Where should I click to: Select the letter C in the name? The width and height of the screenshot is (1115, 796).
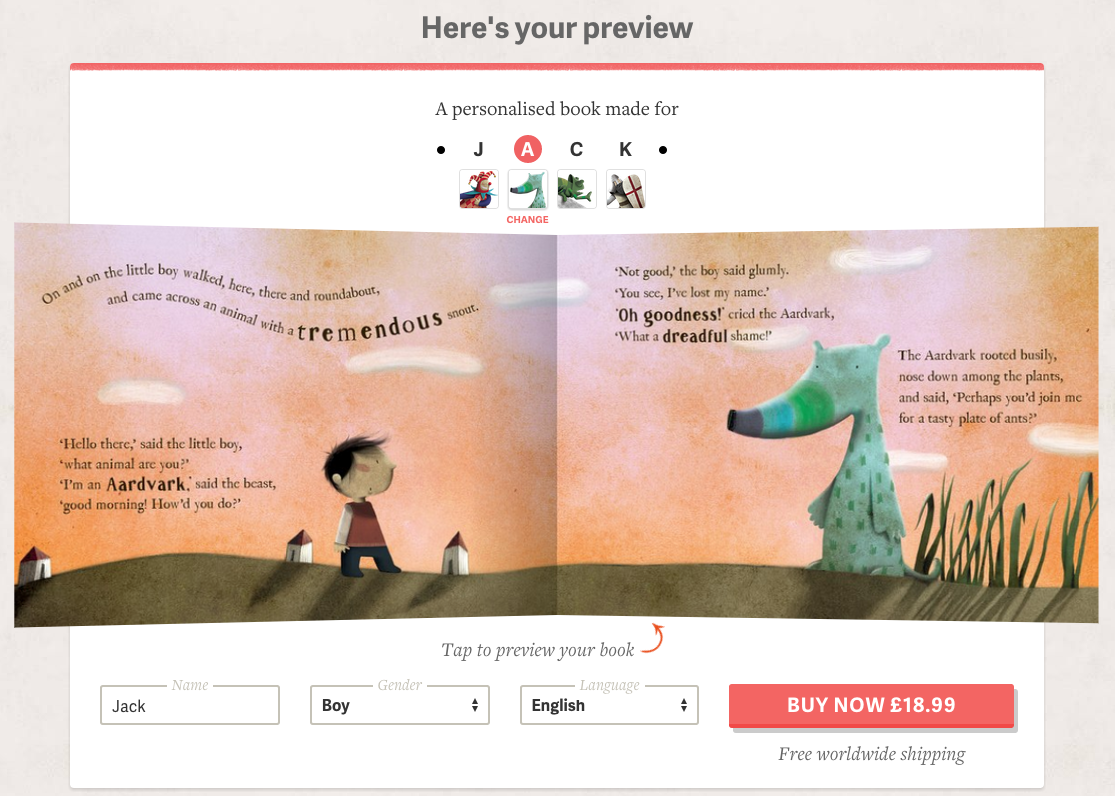(x=577, y=149)
